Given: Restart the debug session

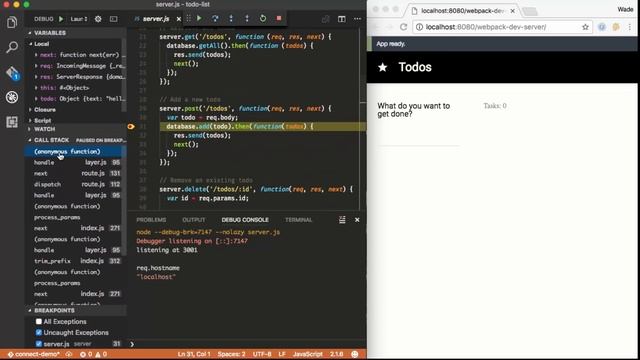Looking at the screenshot, I should point(263,18).
